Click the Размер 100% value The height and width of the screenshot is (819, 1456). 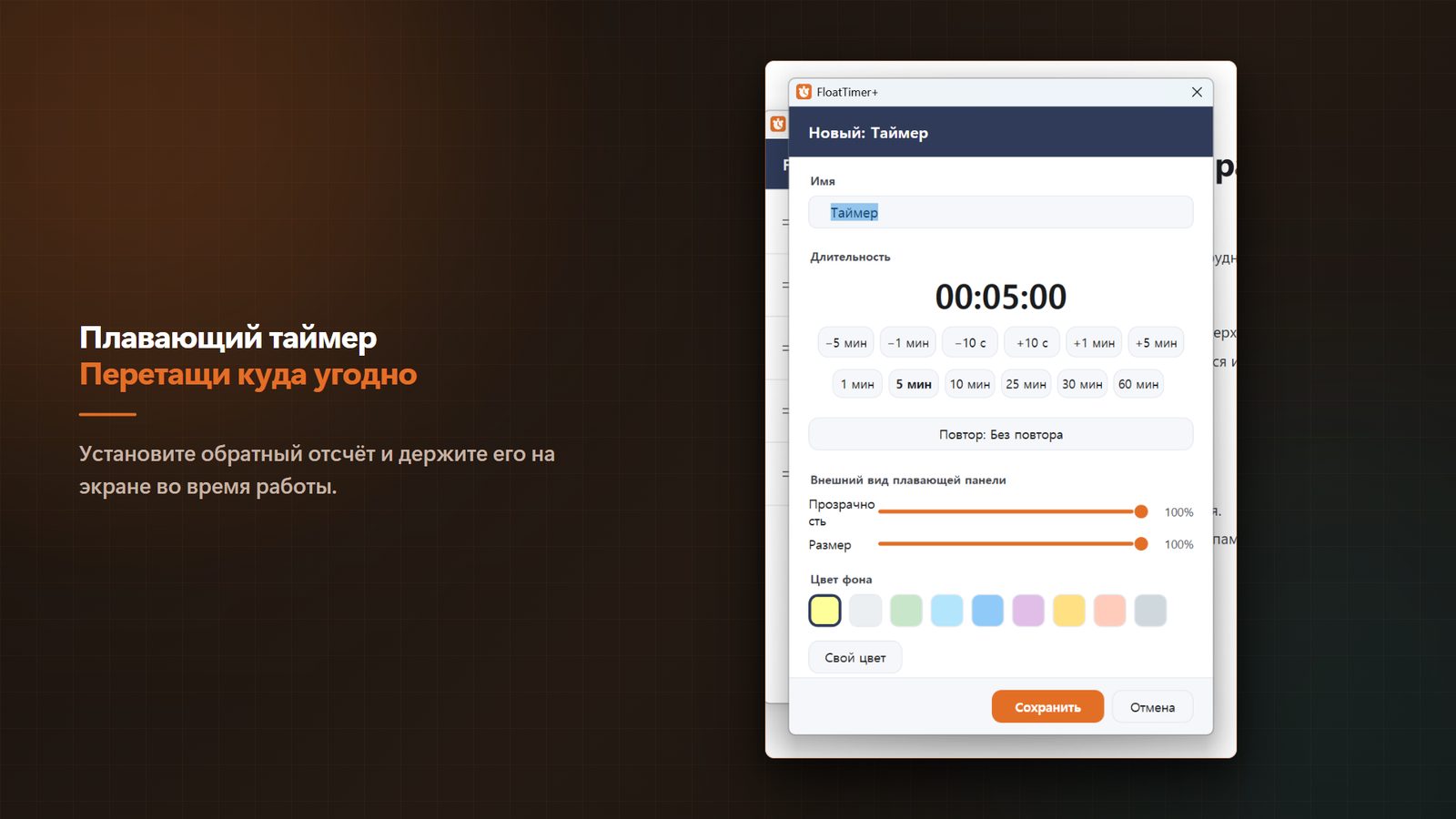(1178, 544)
